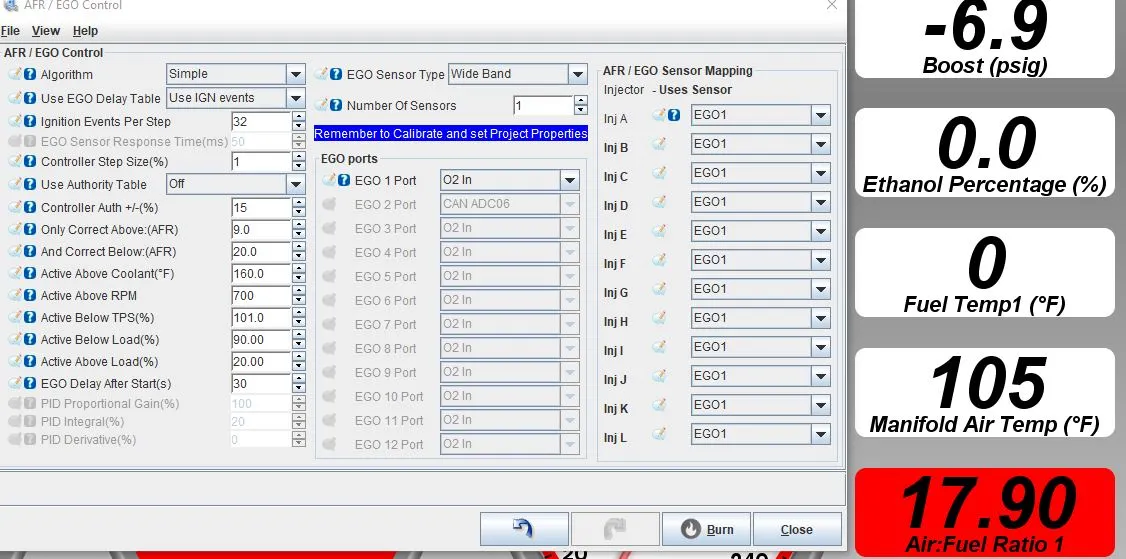The image size is (1126, 559).
Task: Click help icon for Active Above Load(%)
Action: [29, 361]
